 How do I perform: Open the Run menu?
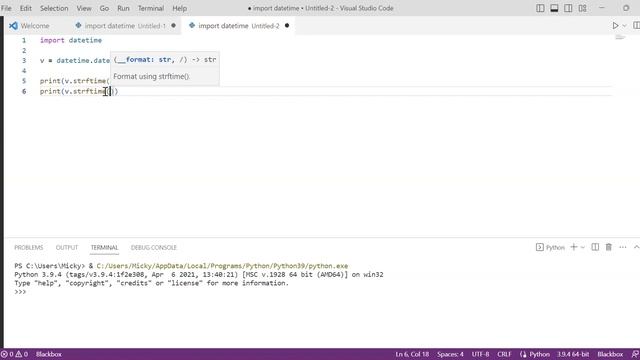coord(123,8)
